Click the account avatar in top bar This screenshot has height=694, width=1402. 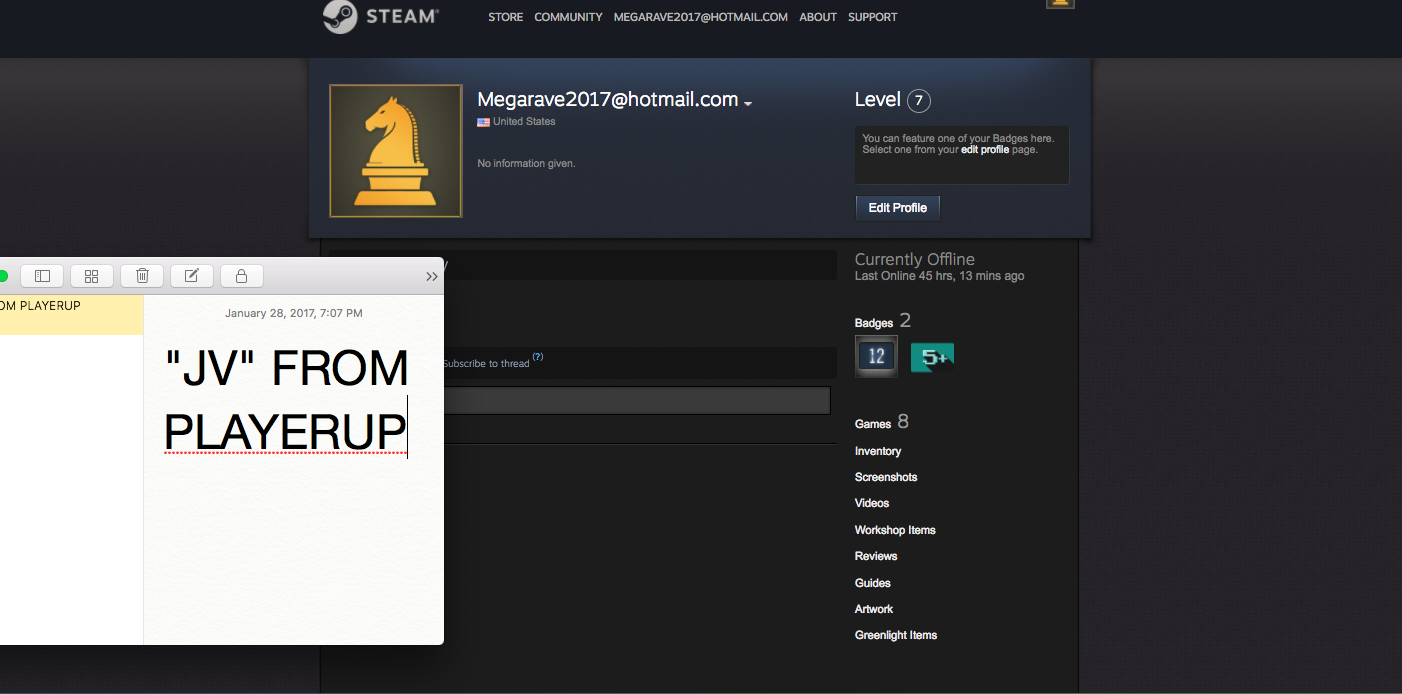pyautogui.click(x=1060, y=4)
